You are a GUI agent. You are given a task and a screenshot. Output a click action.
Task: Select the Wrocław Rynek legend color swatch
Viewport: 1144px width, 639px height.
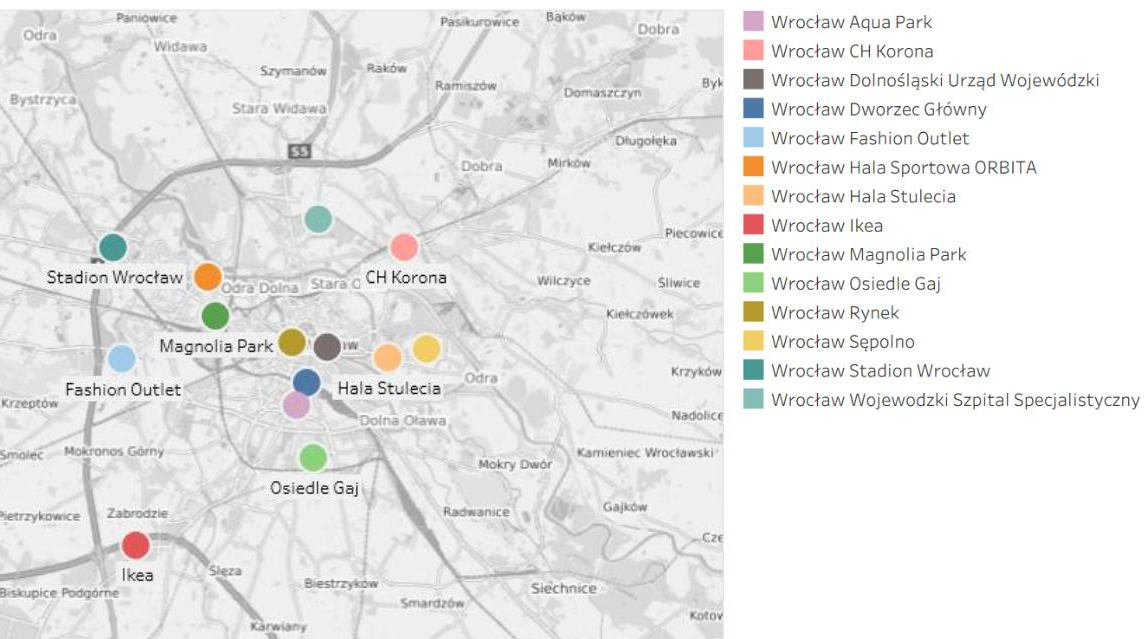pos(754,313)
